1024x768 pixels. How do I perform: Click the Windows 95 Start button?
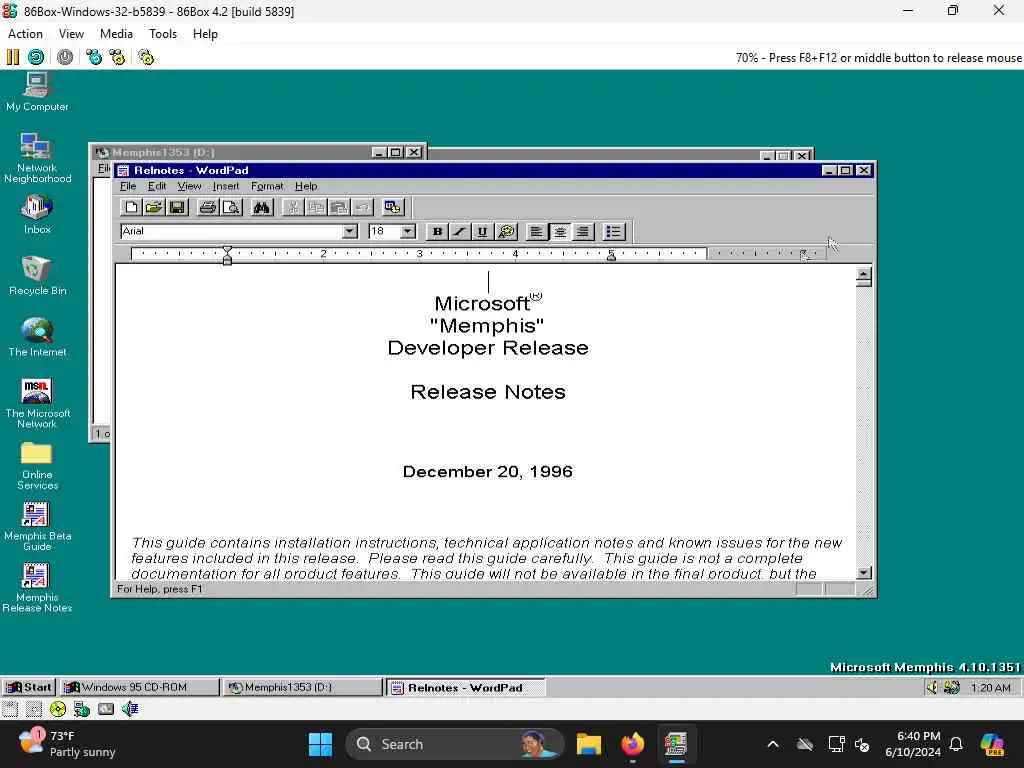point(29,687)
